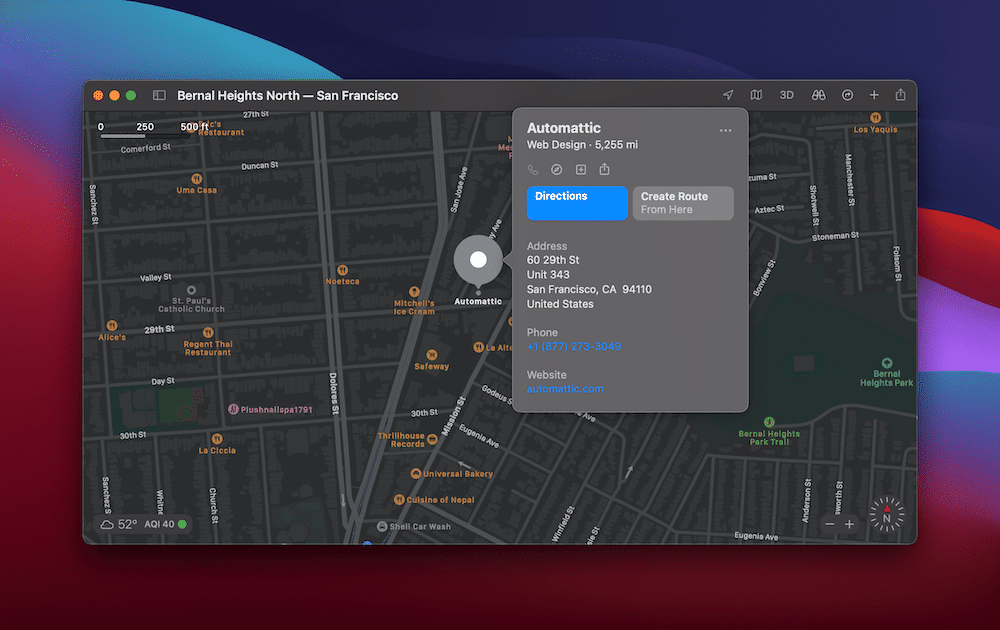Open Automattic's site via the compass icon
Screen dimensions: 1000x630
[x=557, y=169]
